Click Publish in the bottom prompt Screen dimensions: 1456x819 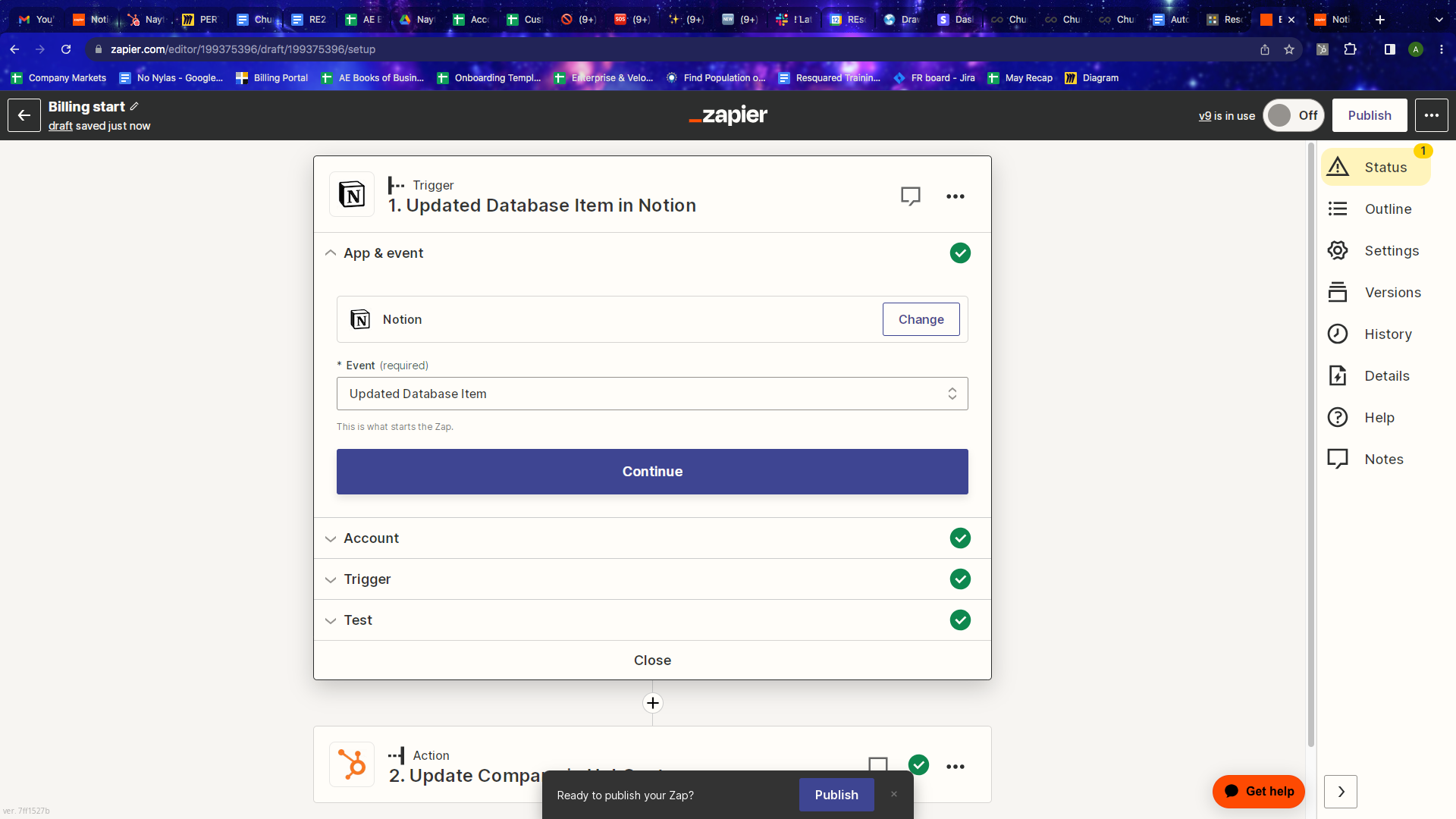click(x=836, y=795)
